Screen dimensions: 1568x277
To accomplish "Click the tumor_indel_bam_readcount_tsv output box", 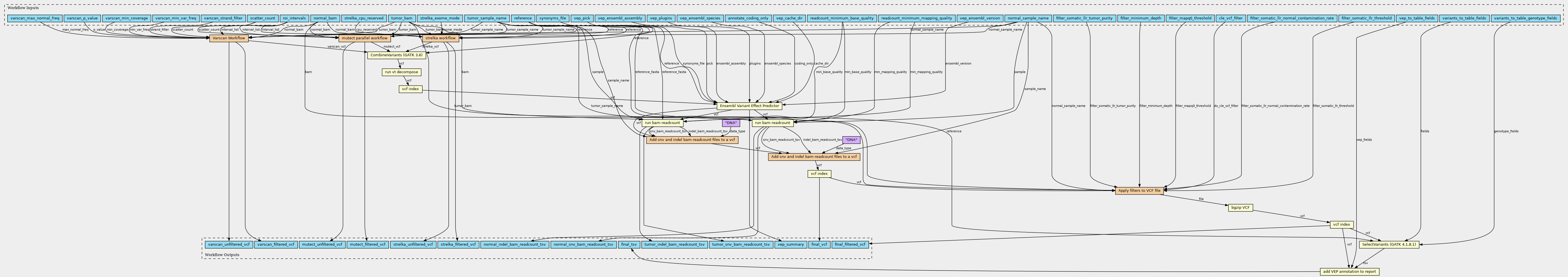I will [x=674, y=244].
